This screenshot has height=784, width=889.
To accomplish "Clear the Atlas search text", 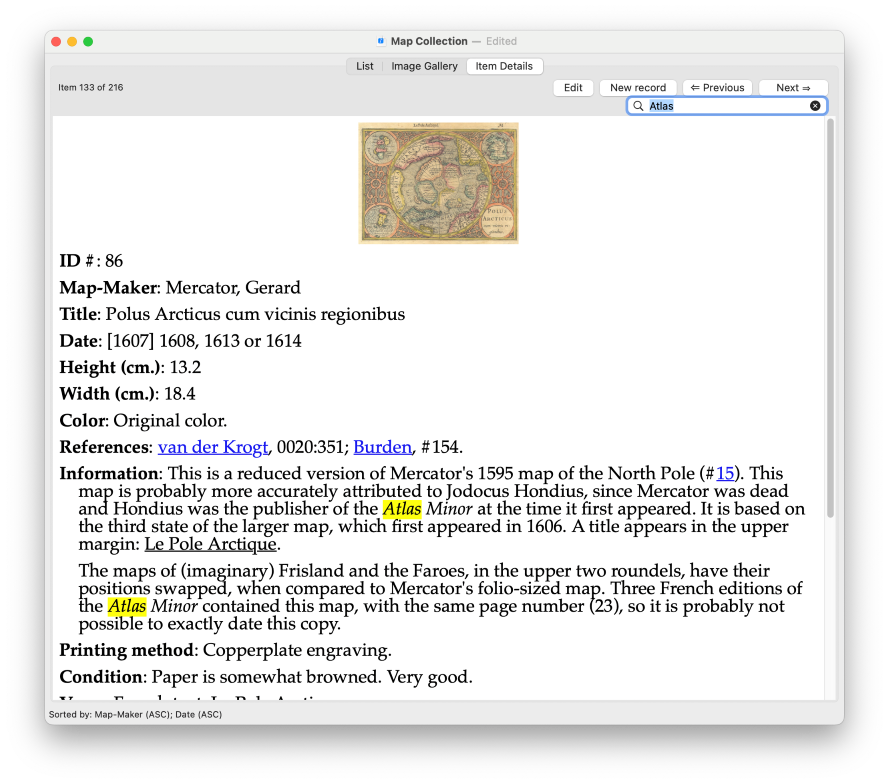I will tap(815, 106).
